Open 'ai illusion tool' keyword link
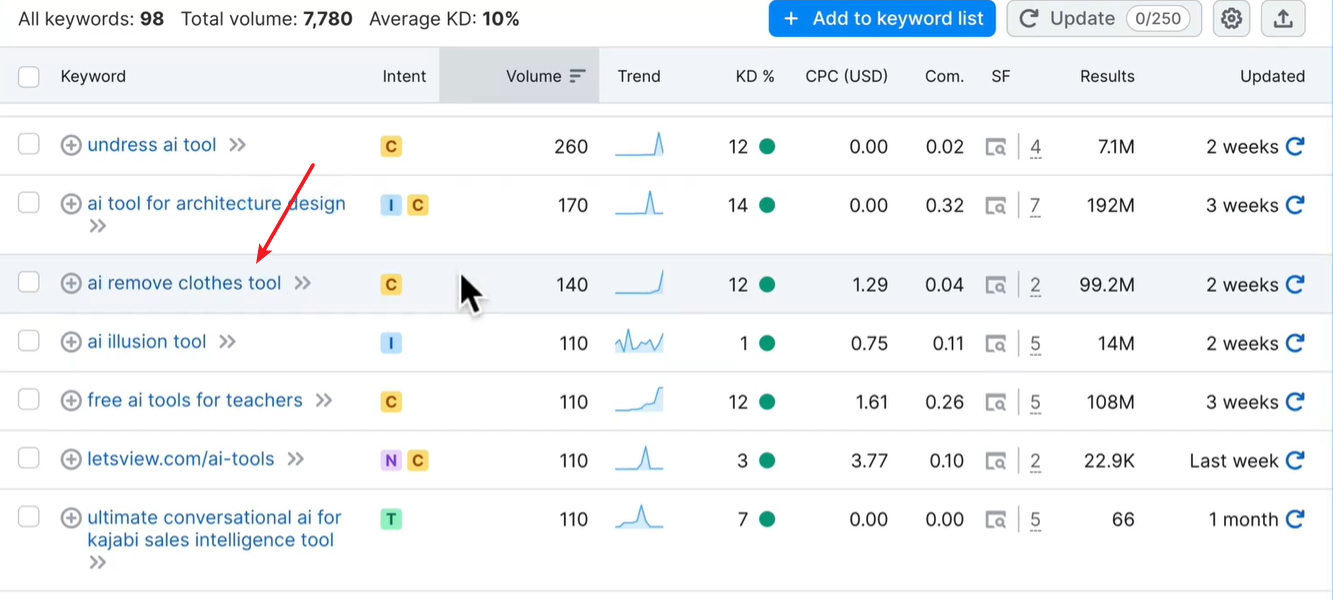Image resolution: width=1333 pixels, height=600 pixels. click(147, 342)
